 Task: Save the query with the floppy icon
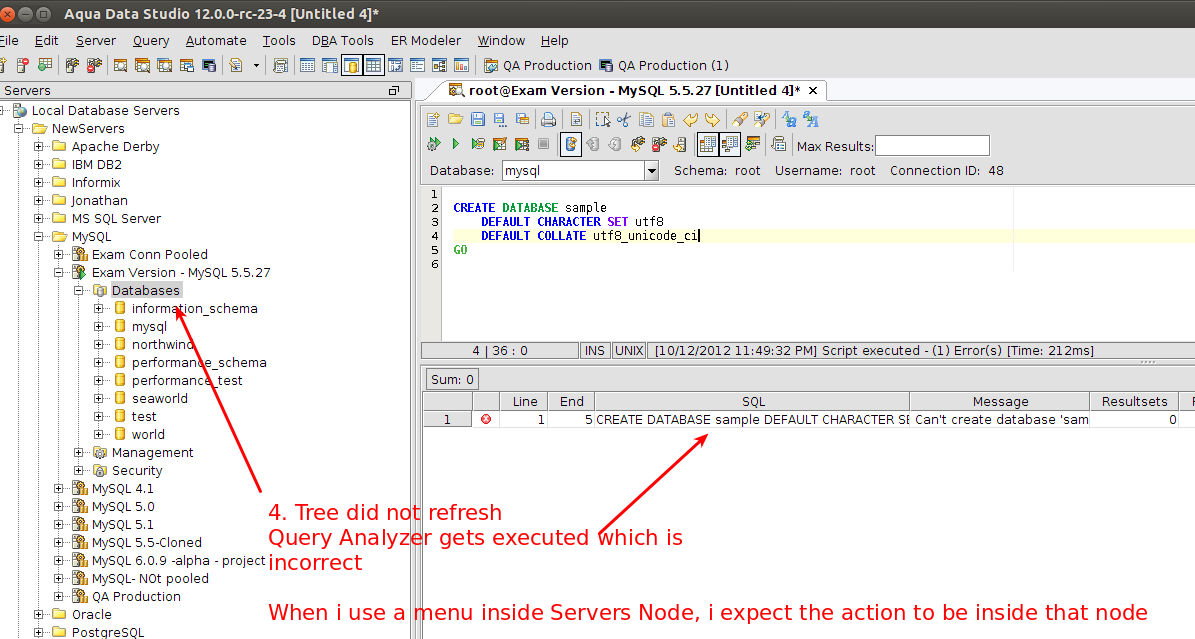(478, 120)
